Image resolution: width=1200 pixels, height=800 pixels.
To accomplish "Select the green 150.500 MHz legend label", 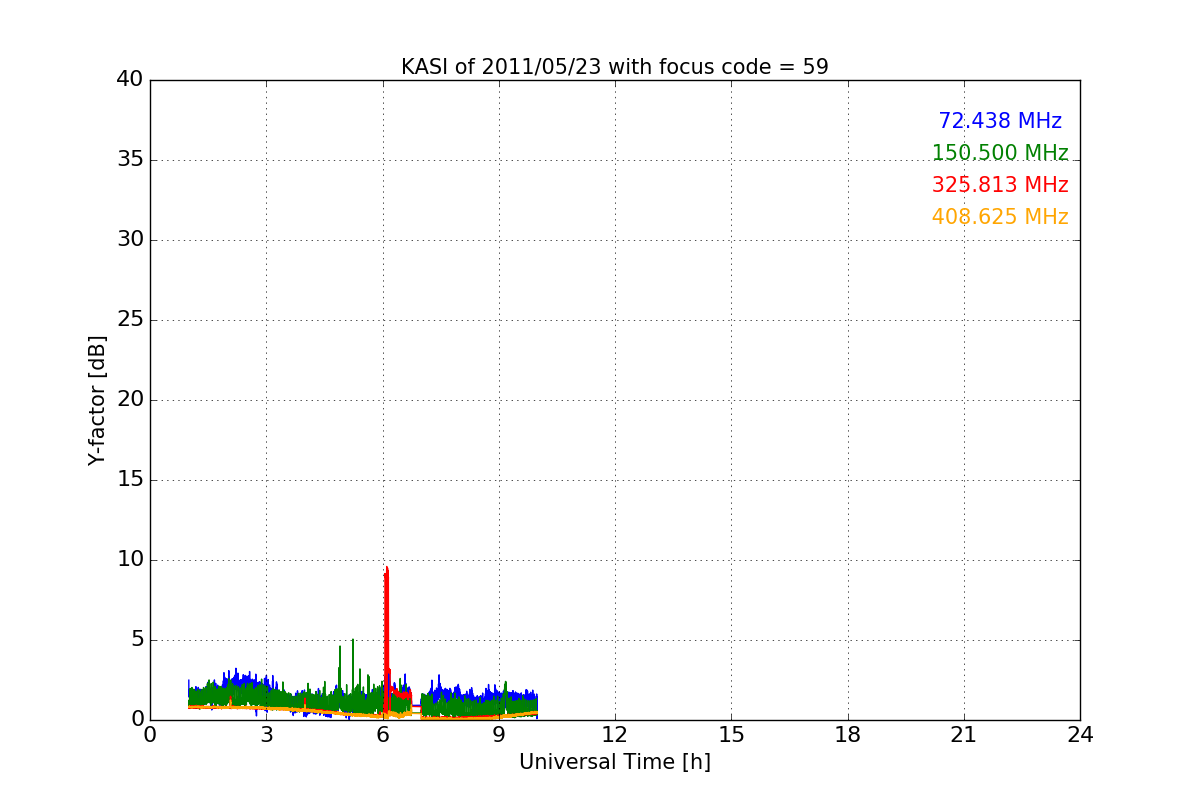I will click(x=1000, y=153).
